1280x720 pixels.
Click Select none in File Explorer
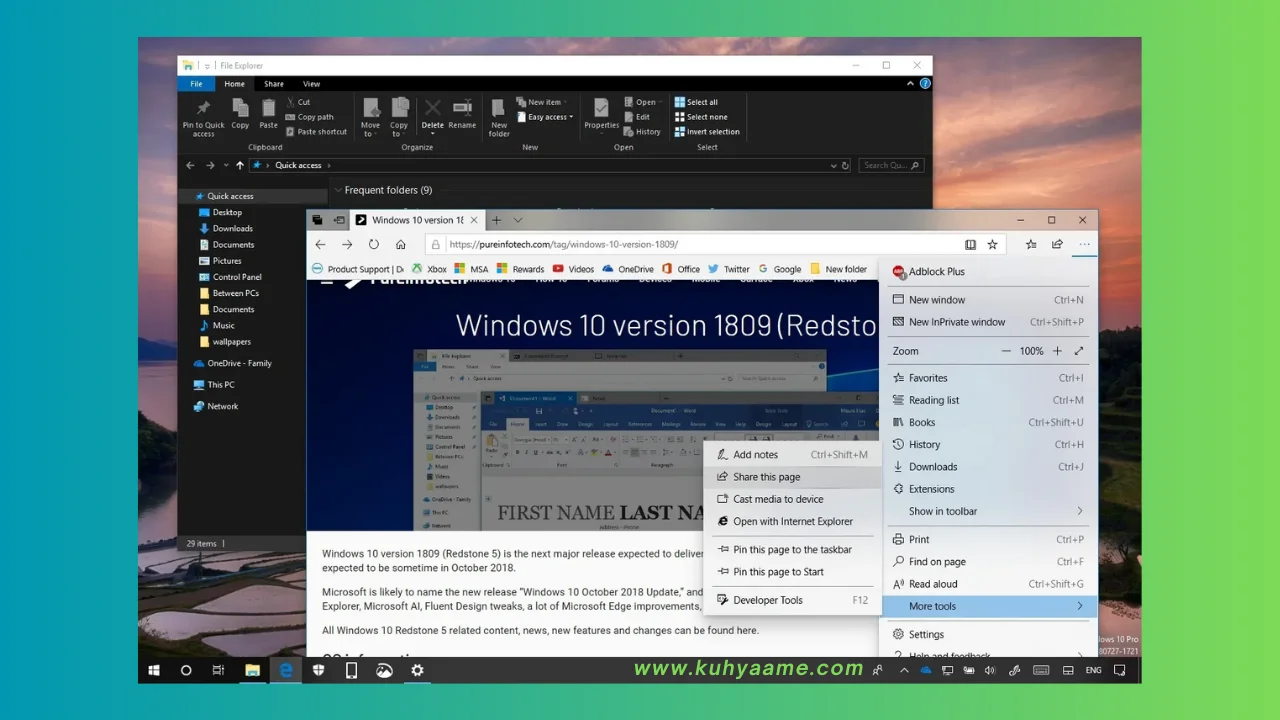click(701, 117)
